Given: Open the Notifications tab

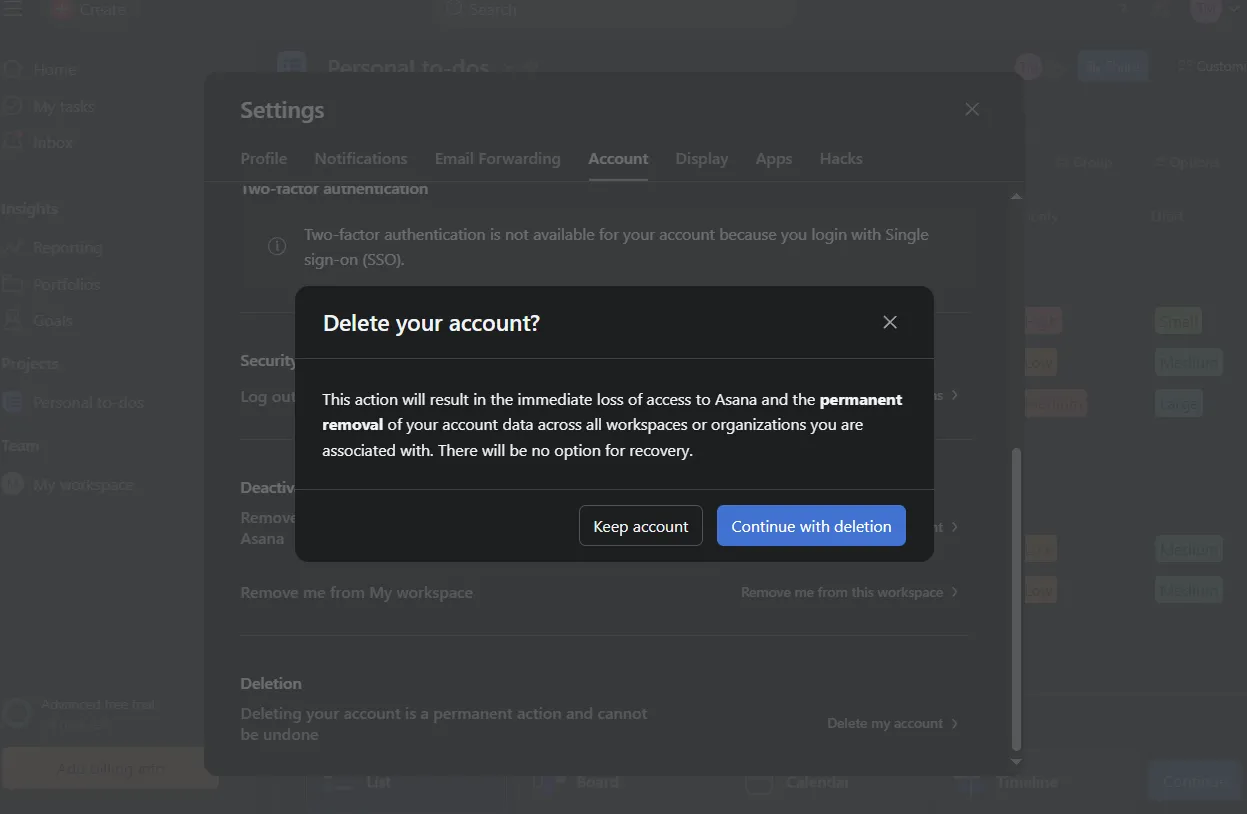Looking at the screenshot, I should point(361,159).
